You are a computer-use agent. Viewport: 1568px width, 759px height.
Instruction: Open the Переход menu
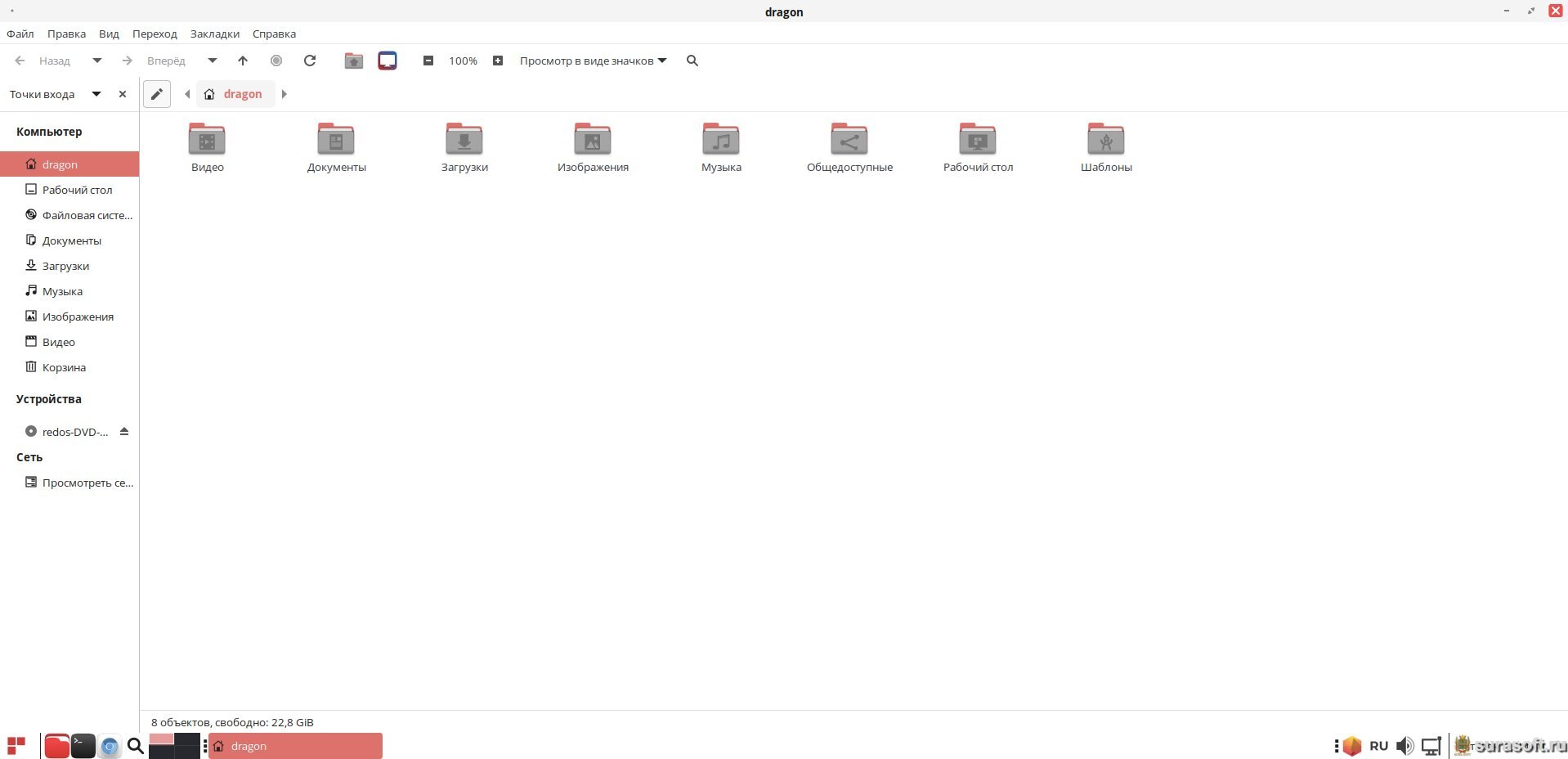[x=155, y=34]
